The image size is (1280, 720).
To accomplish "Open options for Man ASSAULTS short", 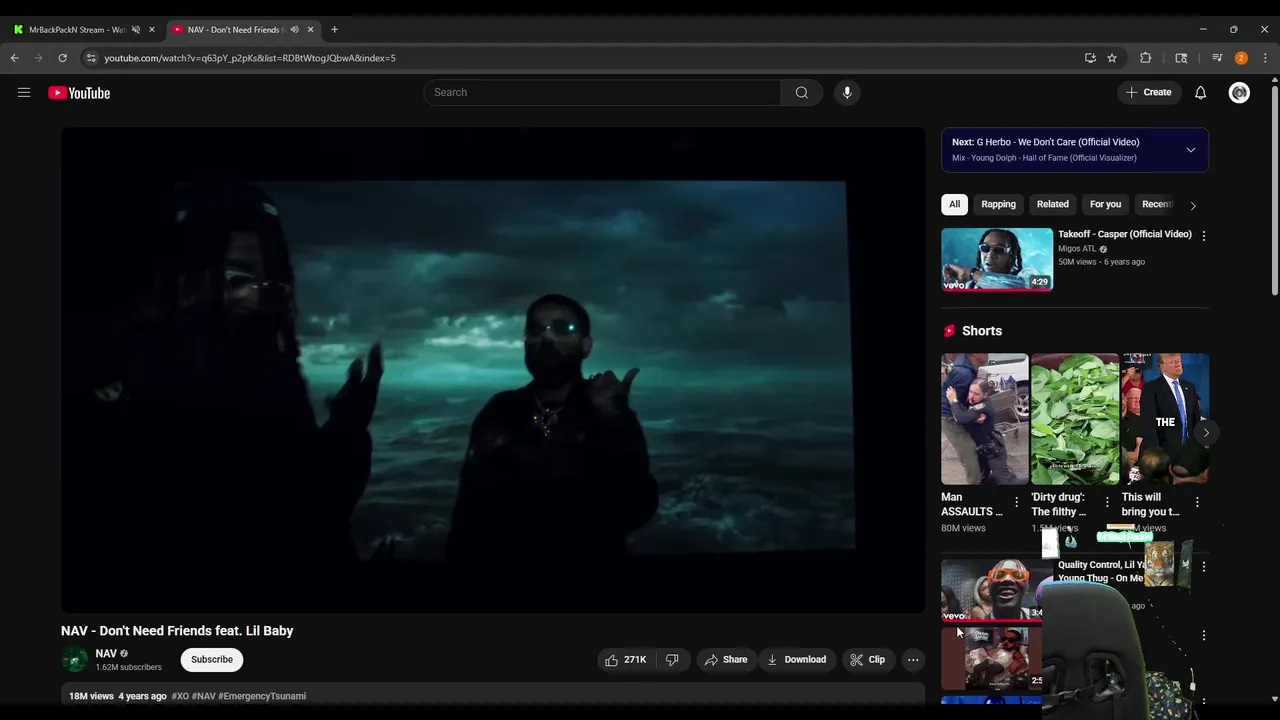I will coord(1016,502).
